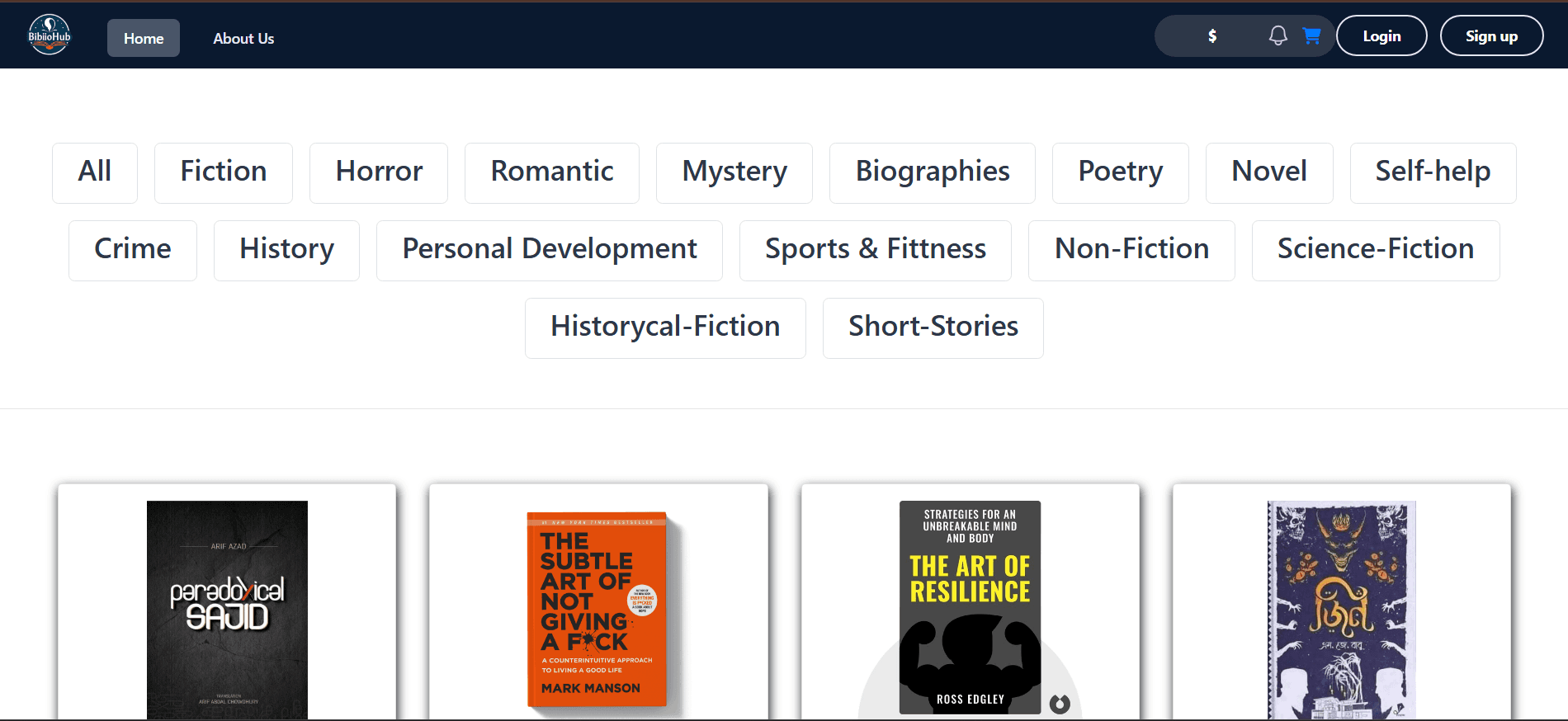Click The Subtle Art of Not Giving a F*ck cover

598,610
